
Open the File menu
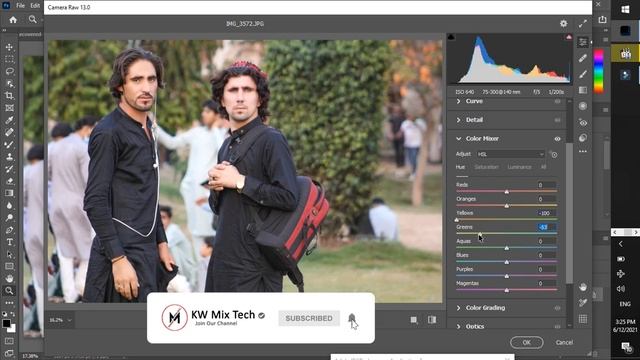20,6
